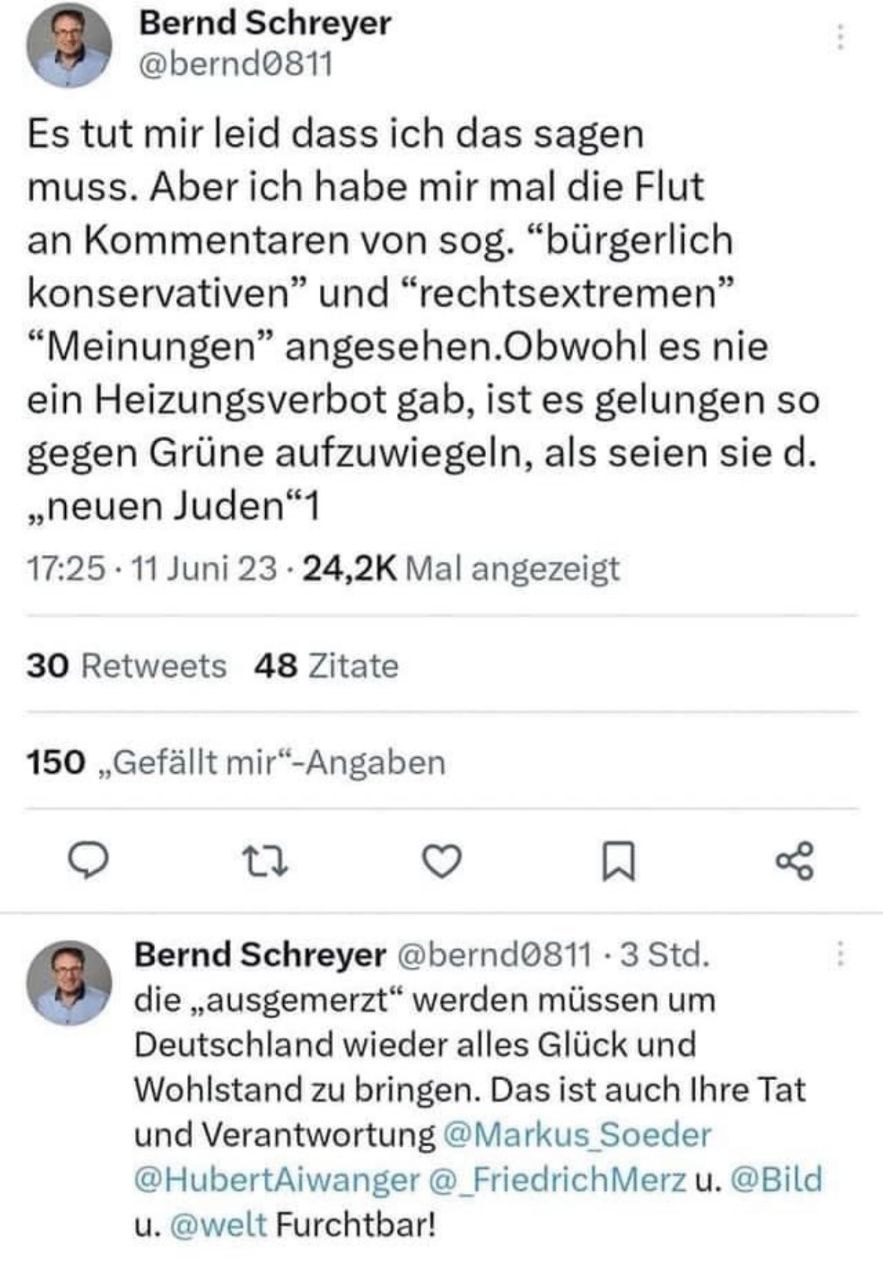Open reply tweet three-dot menu

[840, 955]
